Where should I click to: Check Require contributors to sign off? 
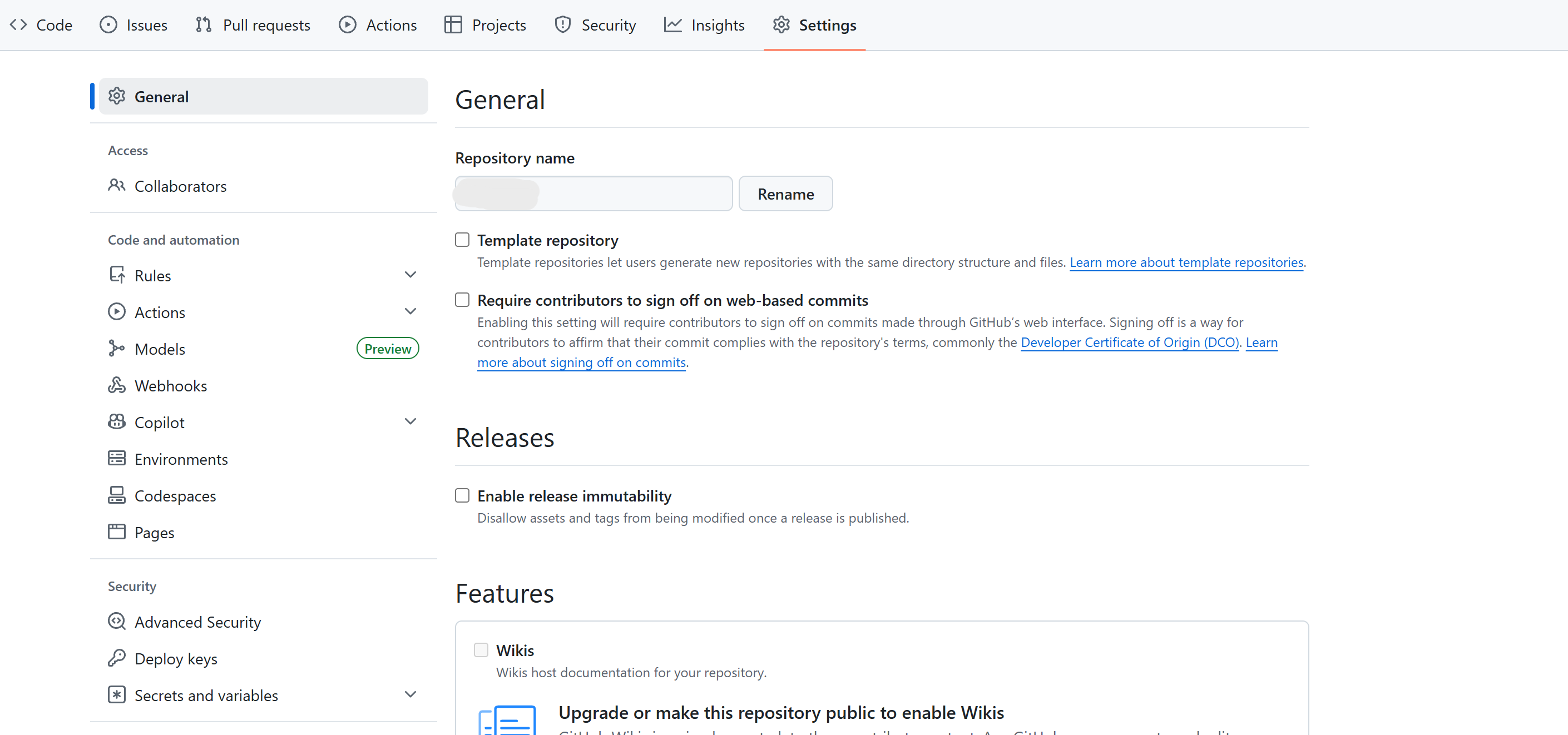(462, 300)
